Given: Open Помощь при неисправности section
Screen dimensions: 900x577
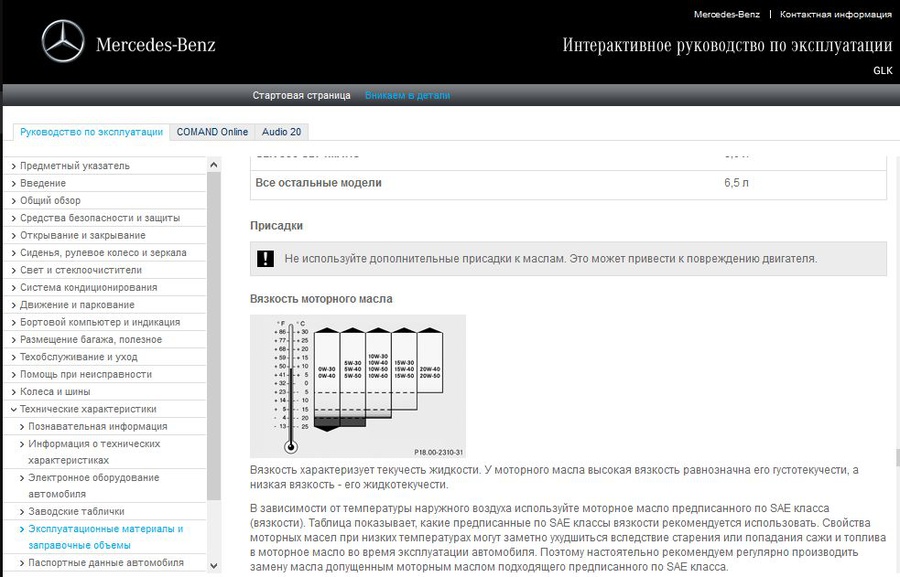Looking at the screenshot, I should point(86,374).
